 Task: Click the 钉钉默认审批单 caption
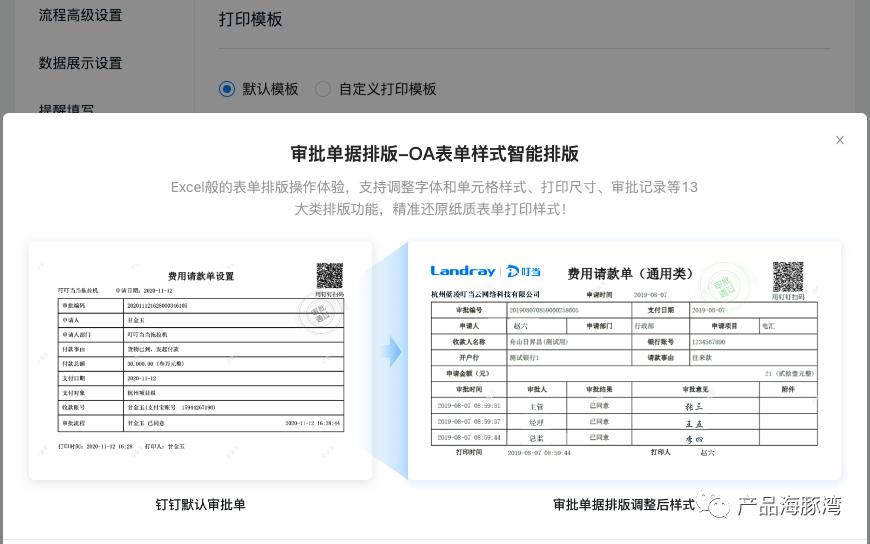200,505
